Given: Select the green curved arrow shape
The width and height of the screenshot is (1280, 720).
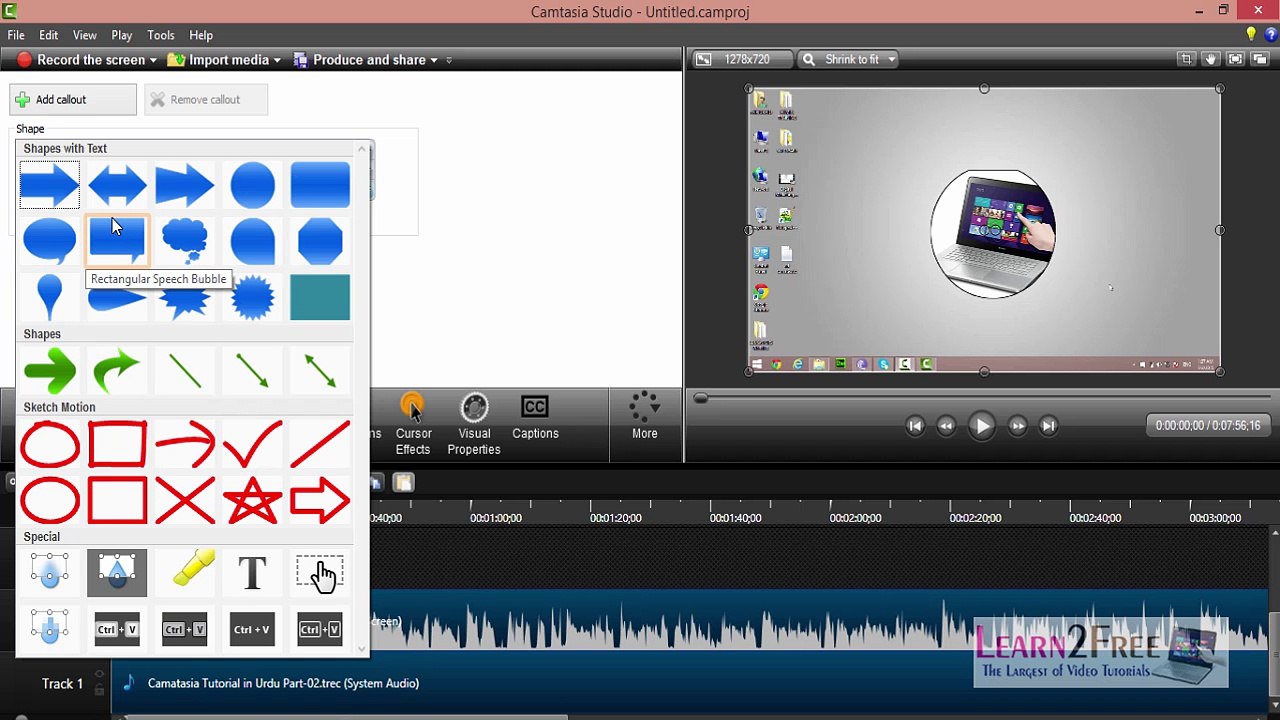Looking at the screenshot, I should [117, 370].
